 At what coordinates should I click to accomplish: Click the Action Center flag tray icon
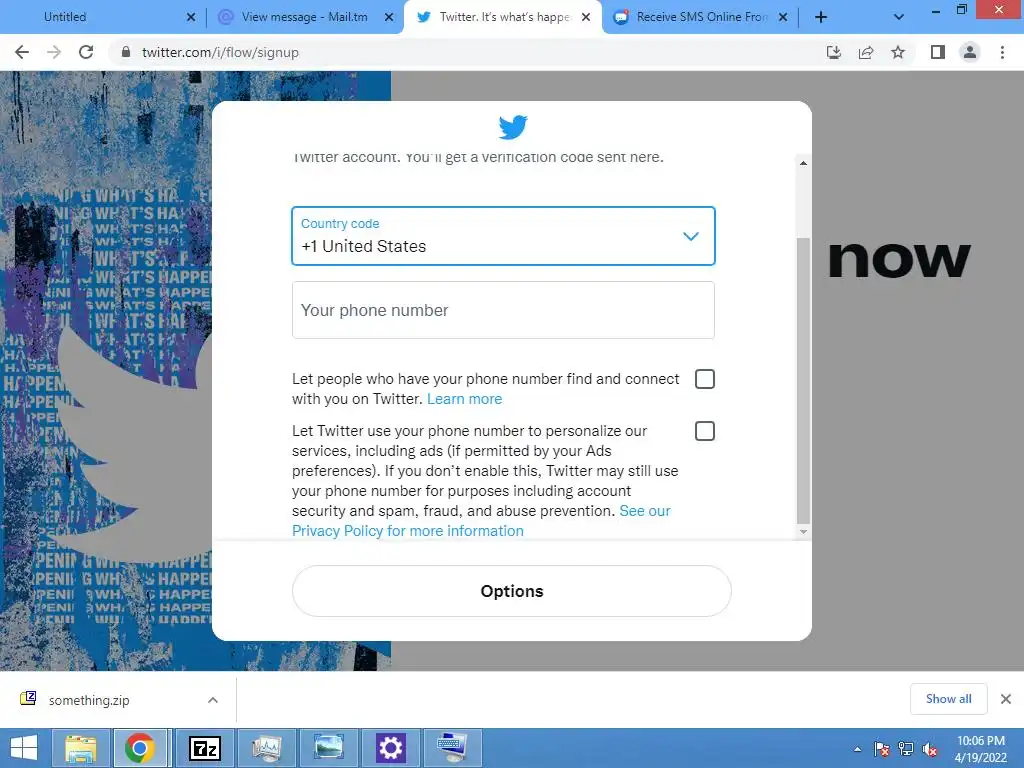(882, 749)
